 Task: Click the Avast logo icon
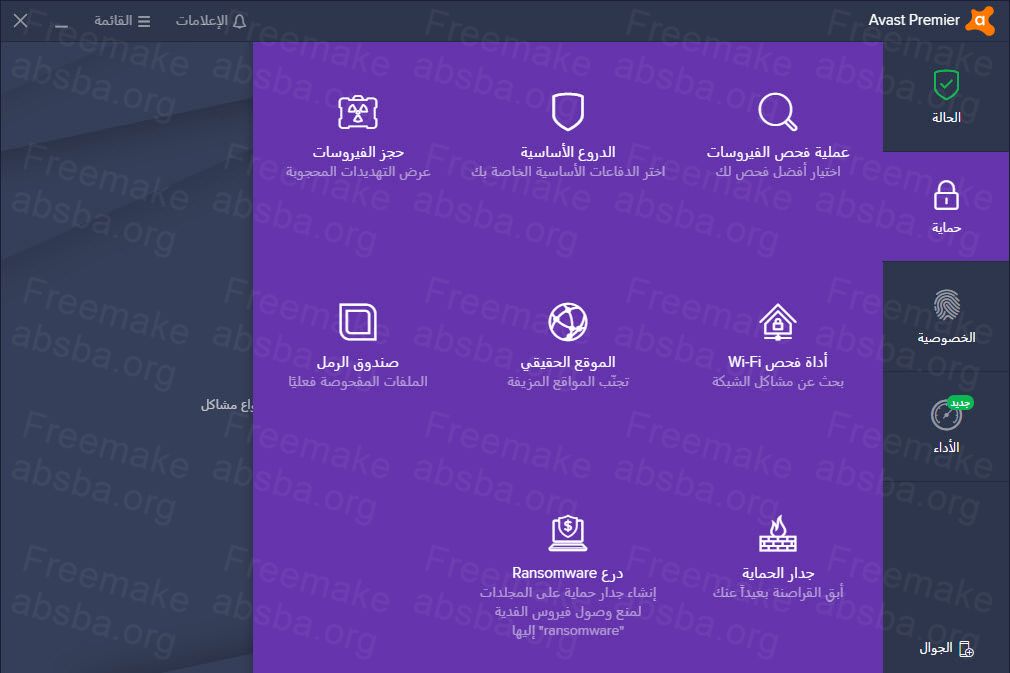pyautogui.click(x=980, y=21)
